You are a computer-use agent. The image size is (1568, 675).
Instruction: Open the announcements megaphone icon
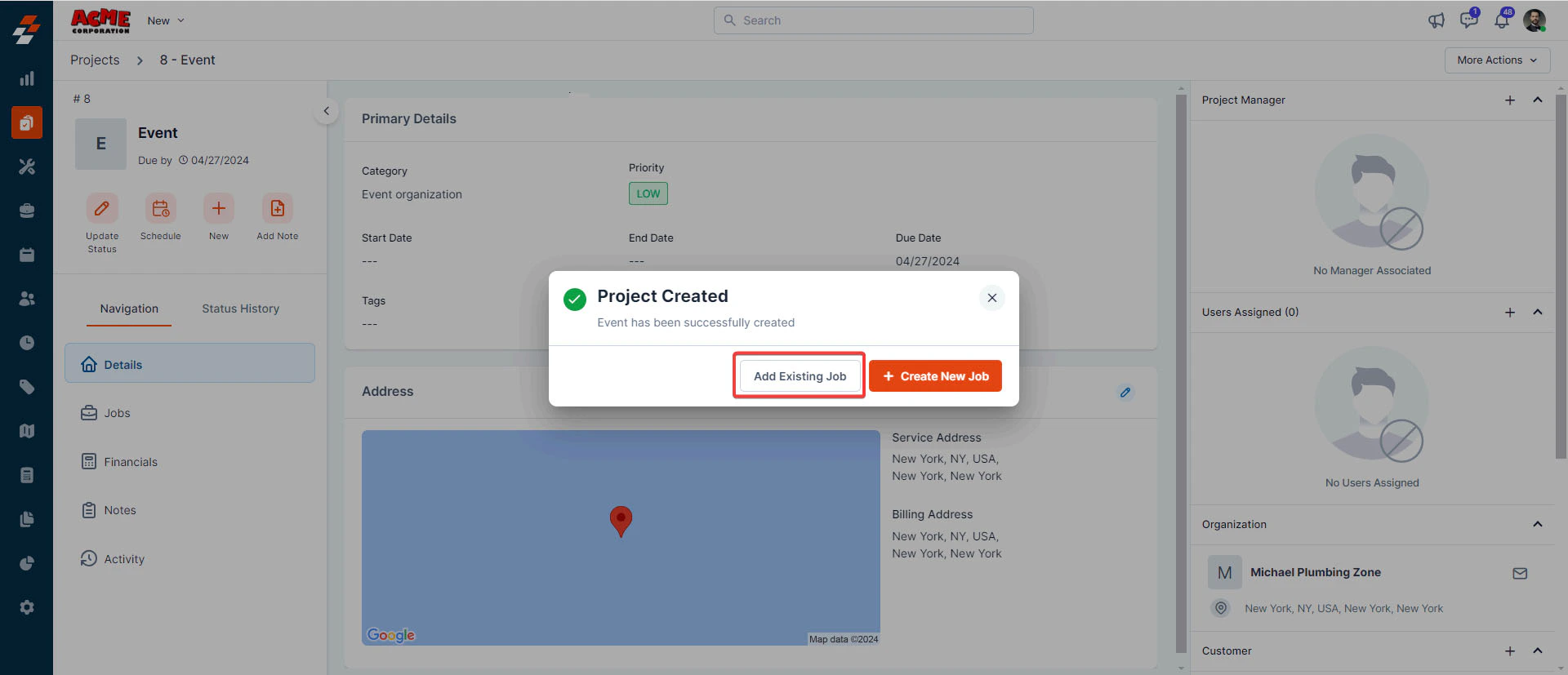tap(1437, 20)
